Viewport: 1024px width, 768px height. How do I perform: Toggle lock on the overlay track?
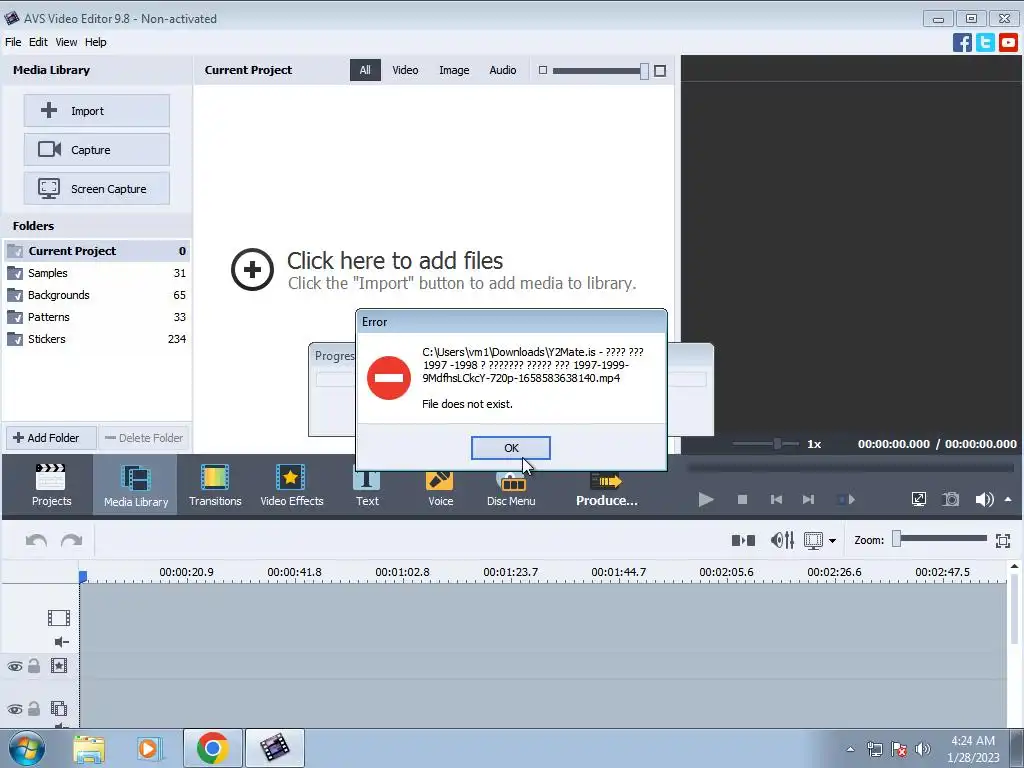coord(34,708)
